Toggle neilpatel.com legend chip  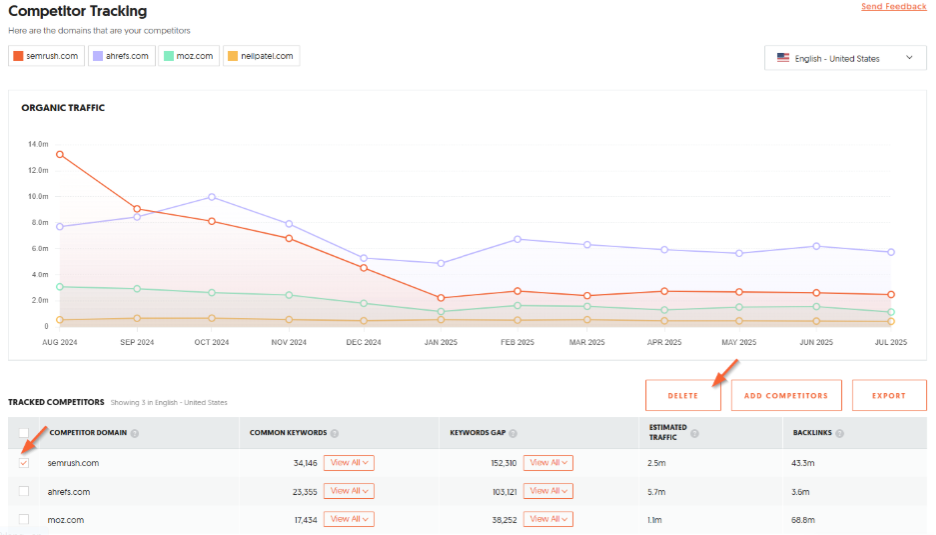(x=261, y=56)
